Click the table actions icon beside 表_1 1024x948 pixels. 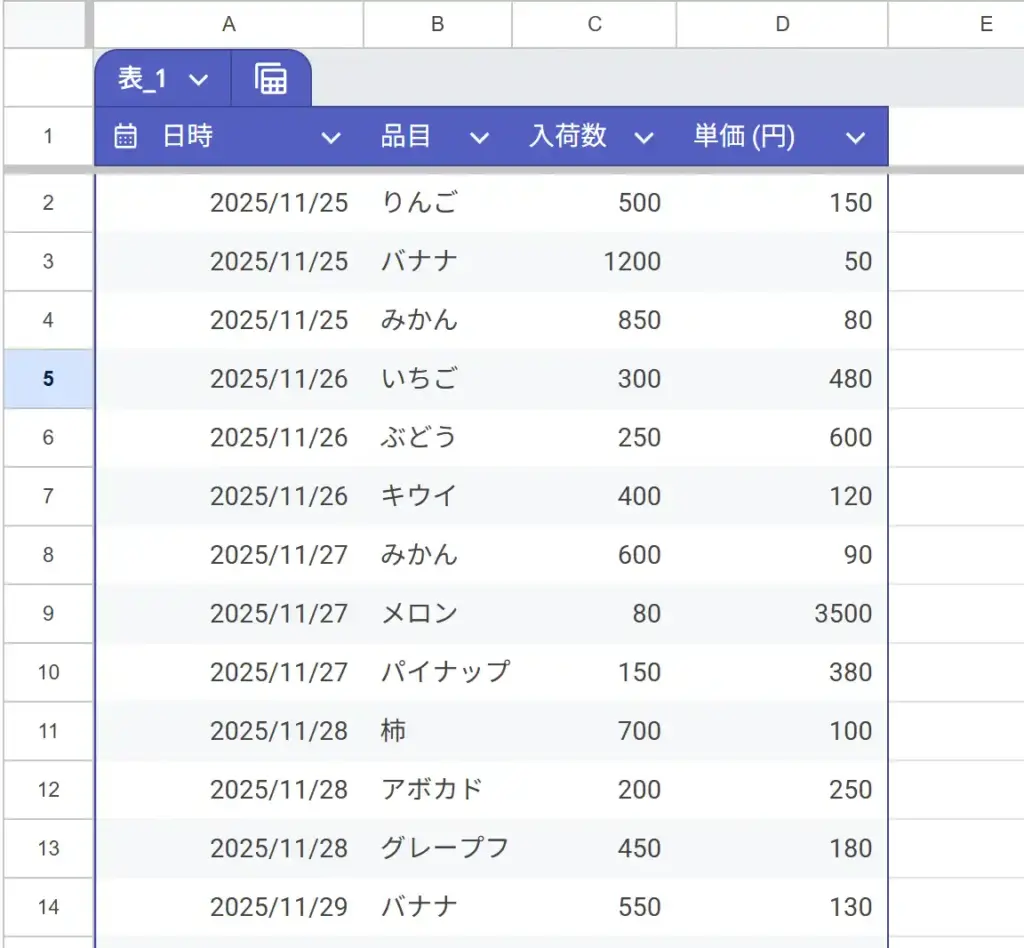pyautogui.click(x=271, y=77)
